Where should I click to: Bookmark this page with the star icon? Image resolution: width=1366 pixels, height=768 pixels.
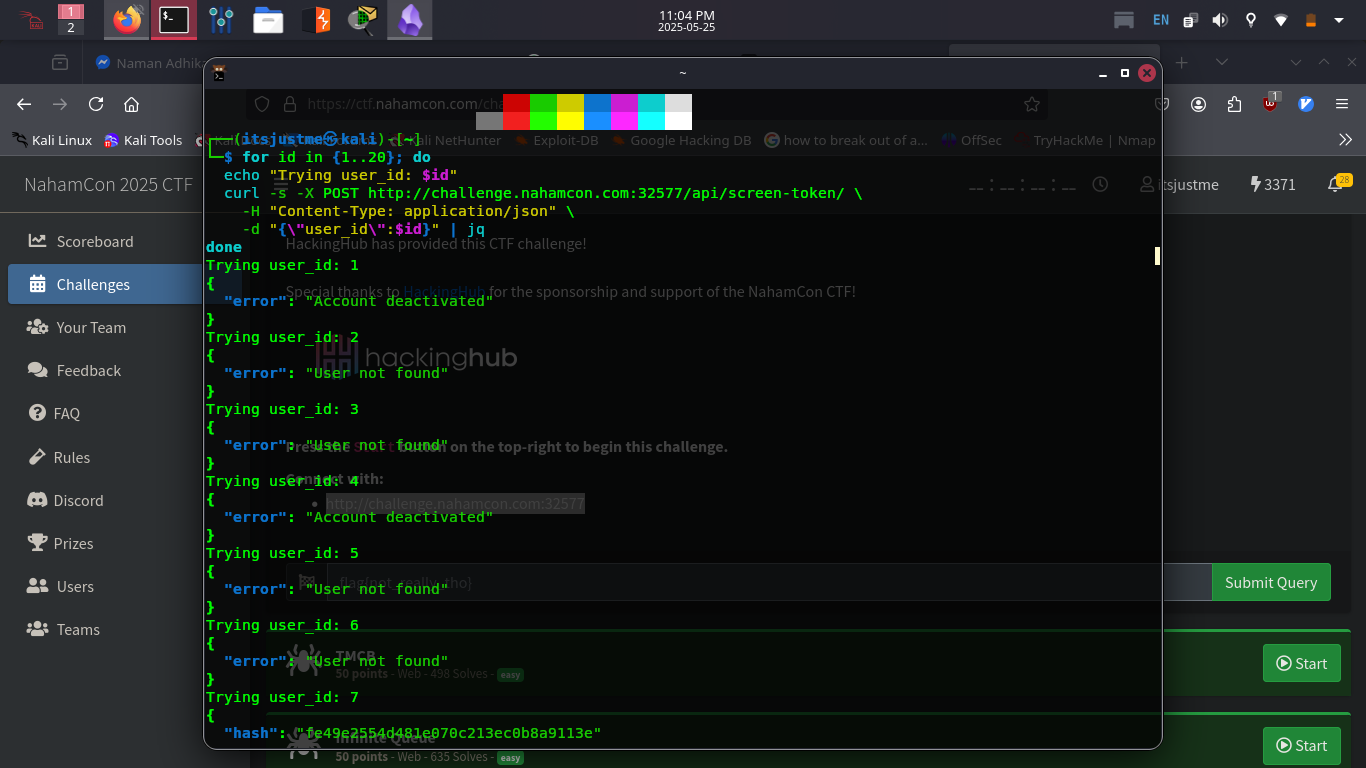pyautogui.click(x=1031, y=104)
